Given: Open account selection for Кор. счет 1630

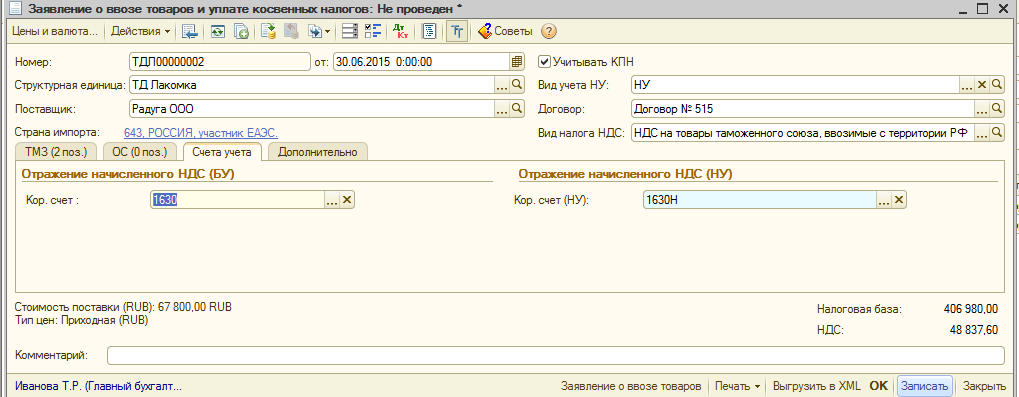Looking at the screenshot, I should coord(332,200).
